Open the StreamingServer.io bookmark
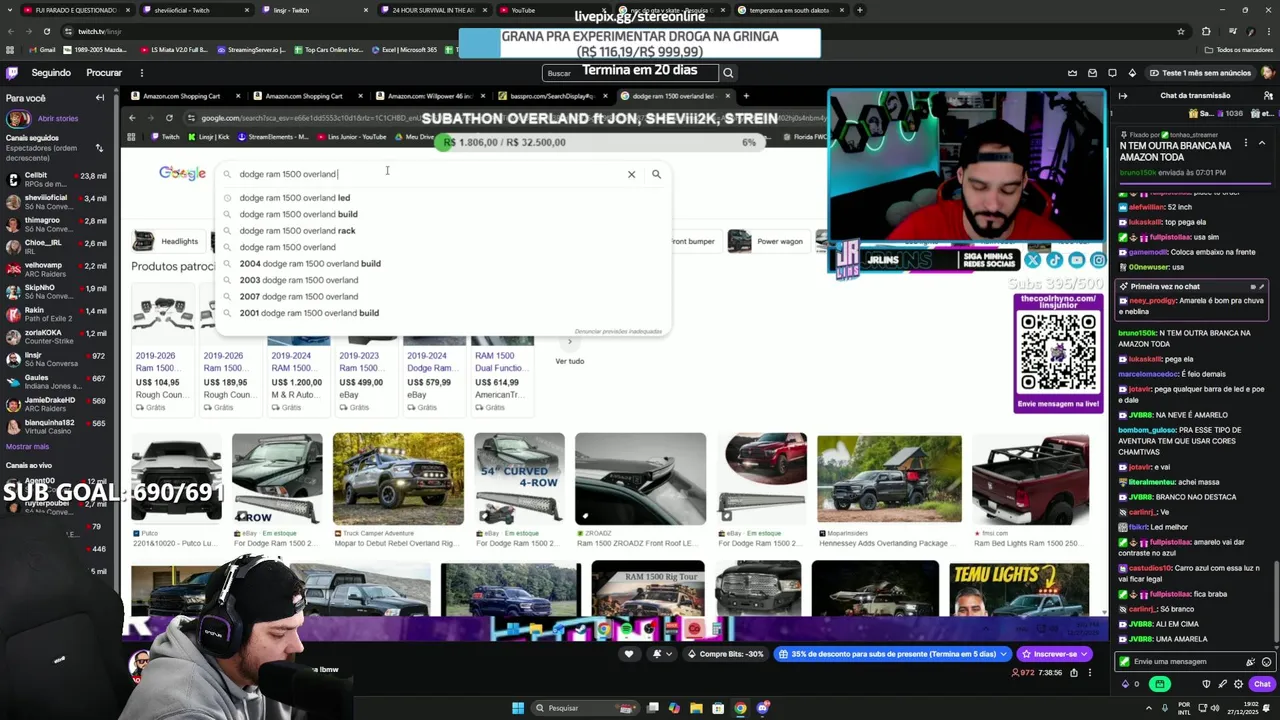This screenshot has height=720, width=1280. (251, 50)
